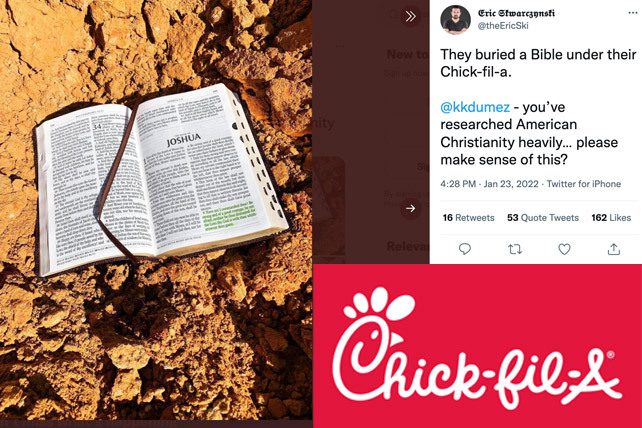Image resolution: width=642 pixels, height=428 pixels.
Task: Click Eric's profile avatar picture
Action: [455, 19]
